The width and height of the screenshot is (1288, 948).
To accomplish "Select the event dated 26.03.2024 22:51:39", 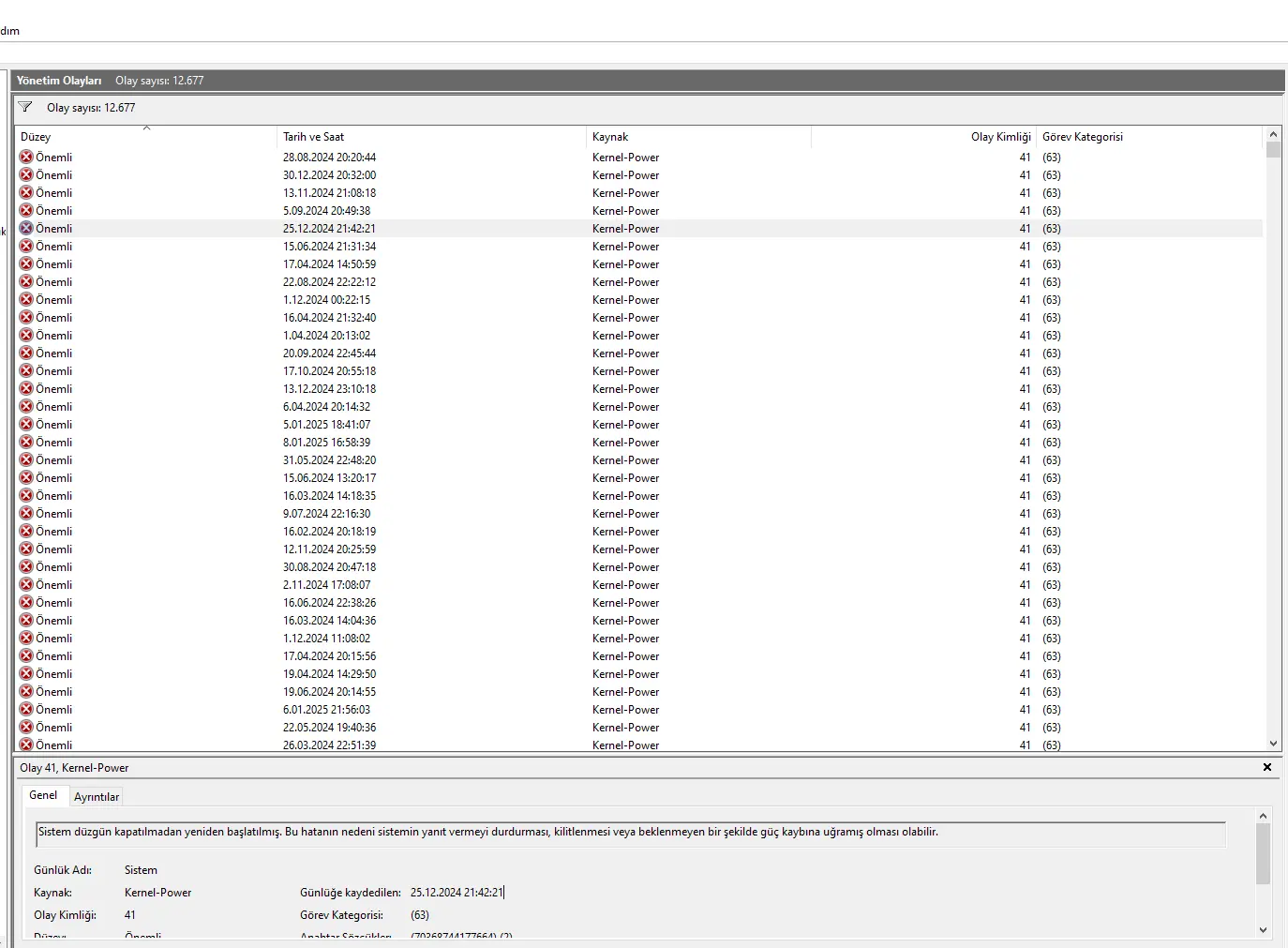I will coord(638,745).
